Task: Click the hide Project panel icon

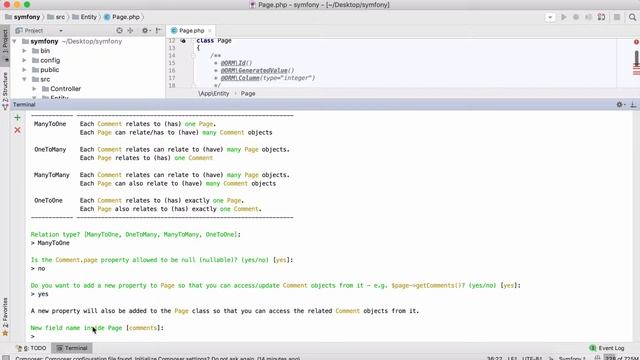Action: pos(158,31)
